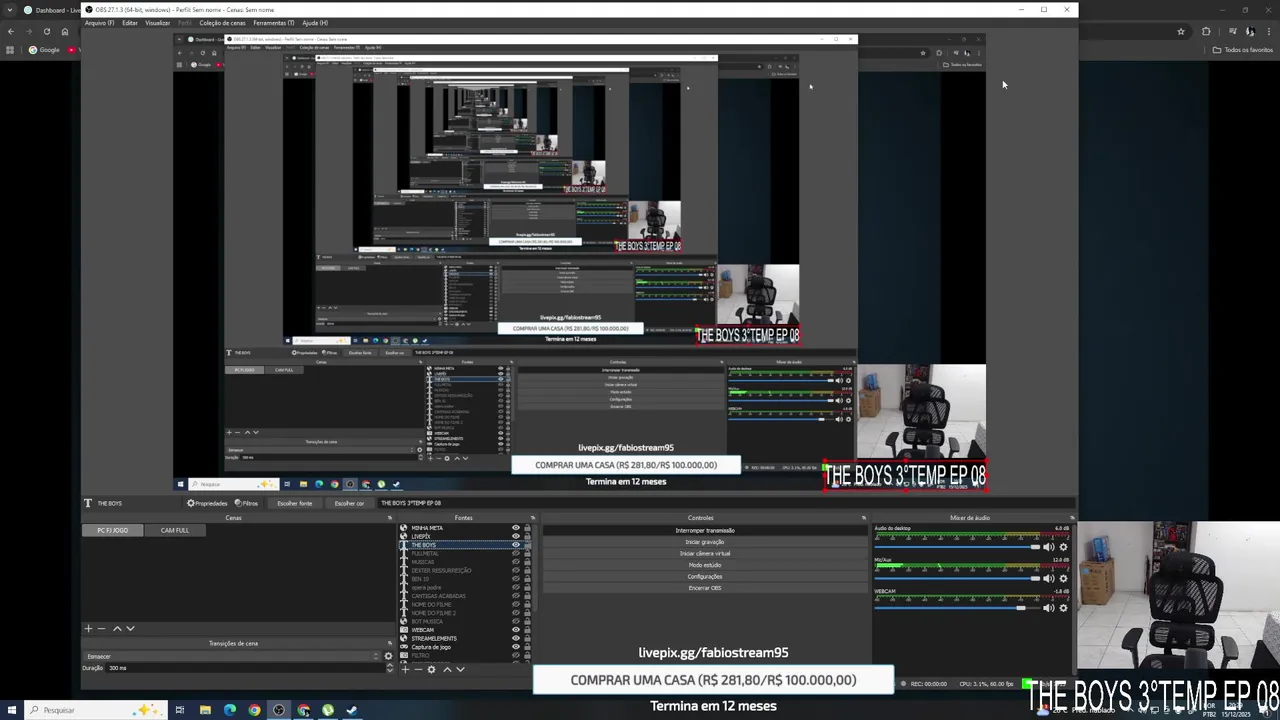Screen dimensions: 1280x720
Task: Move the selected scene up
Action: (117, 628)
